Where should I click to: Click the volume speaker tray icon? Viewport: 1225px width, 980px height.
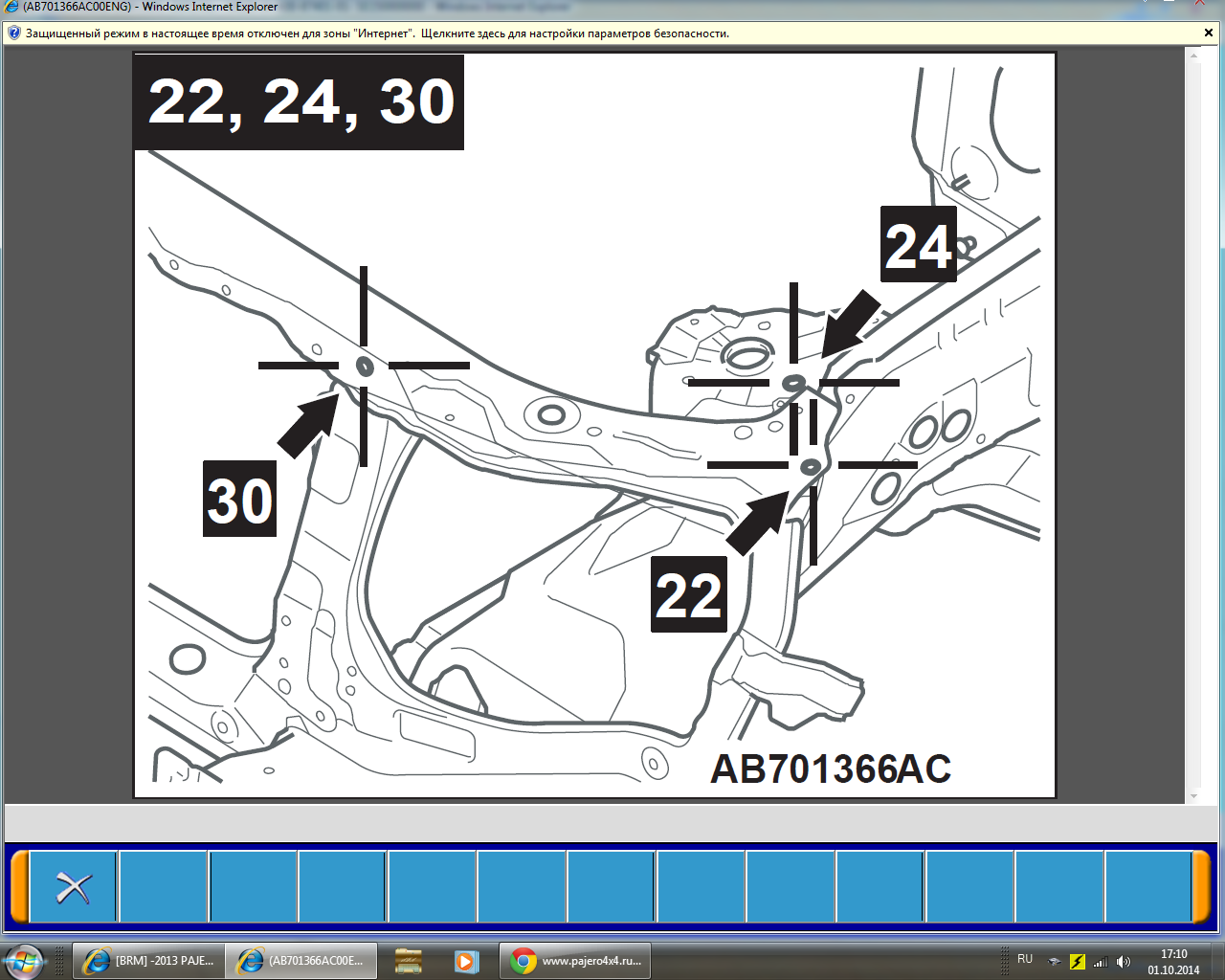(1124, 962)
